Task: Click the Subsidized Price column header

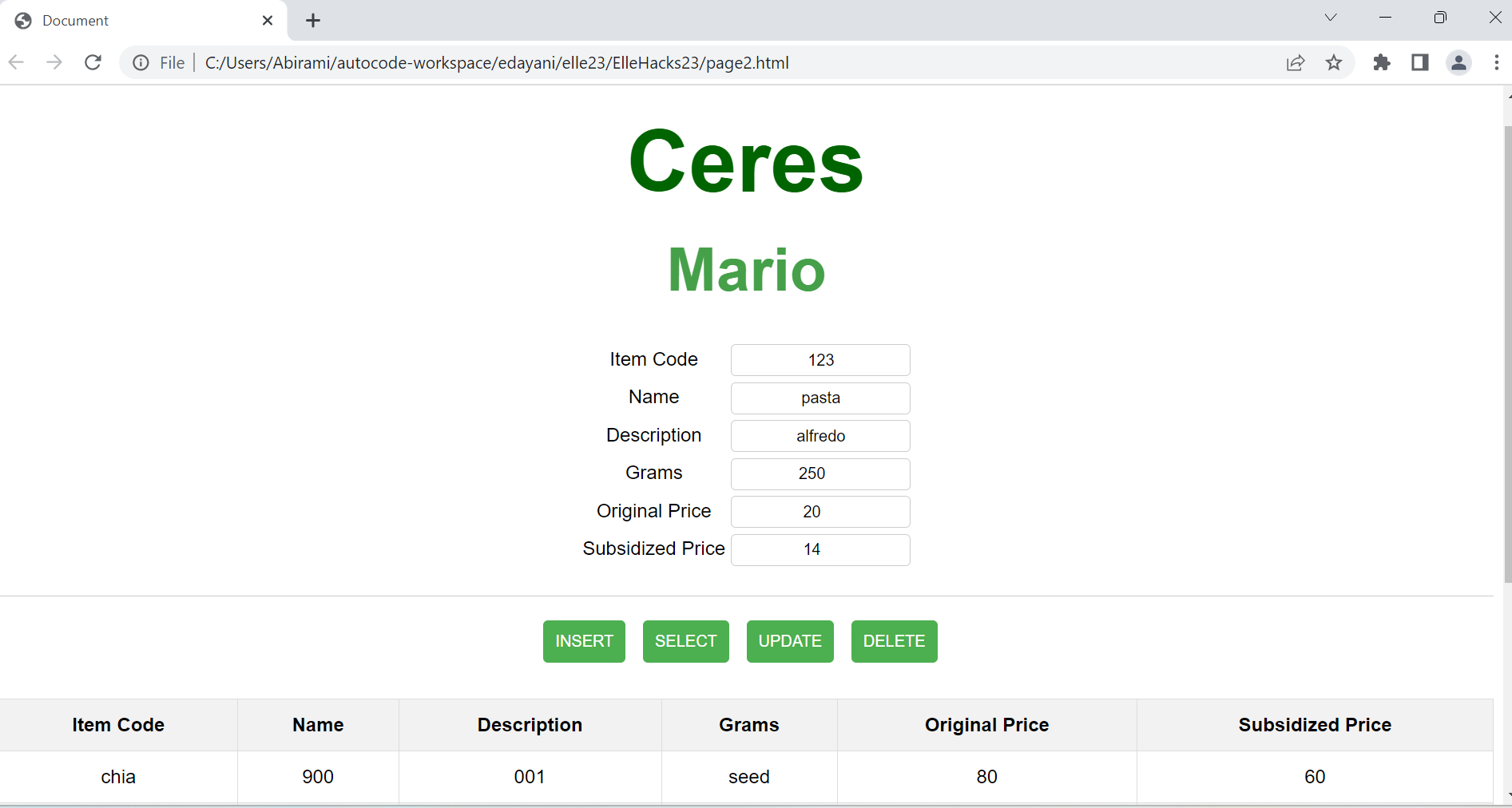Action: tap(1315, 725)
